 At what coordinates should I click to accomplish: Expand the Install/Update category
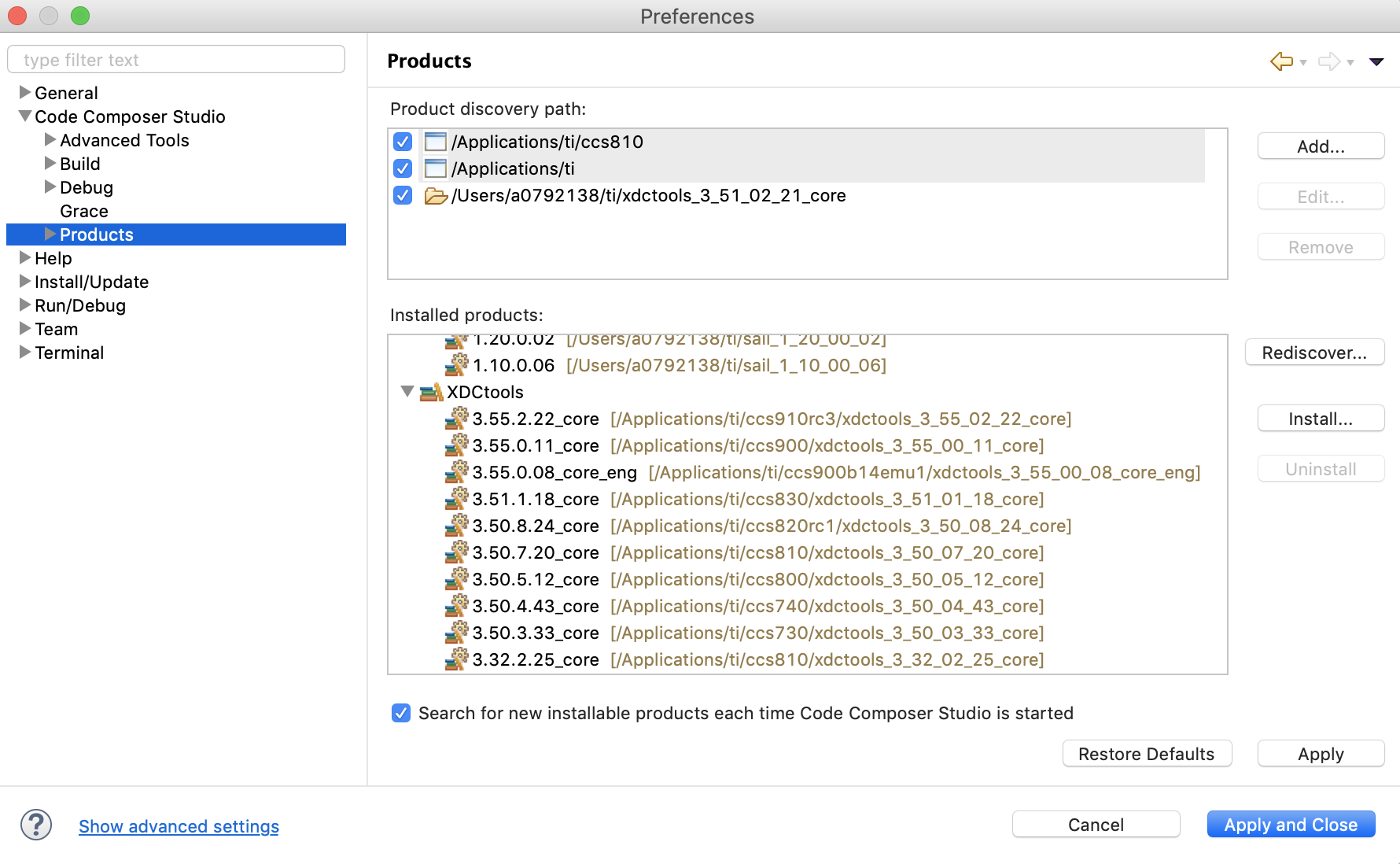[25, 281]
